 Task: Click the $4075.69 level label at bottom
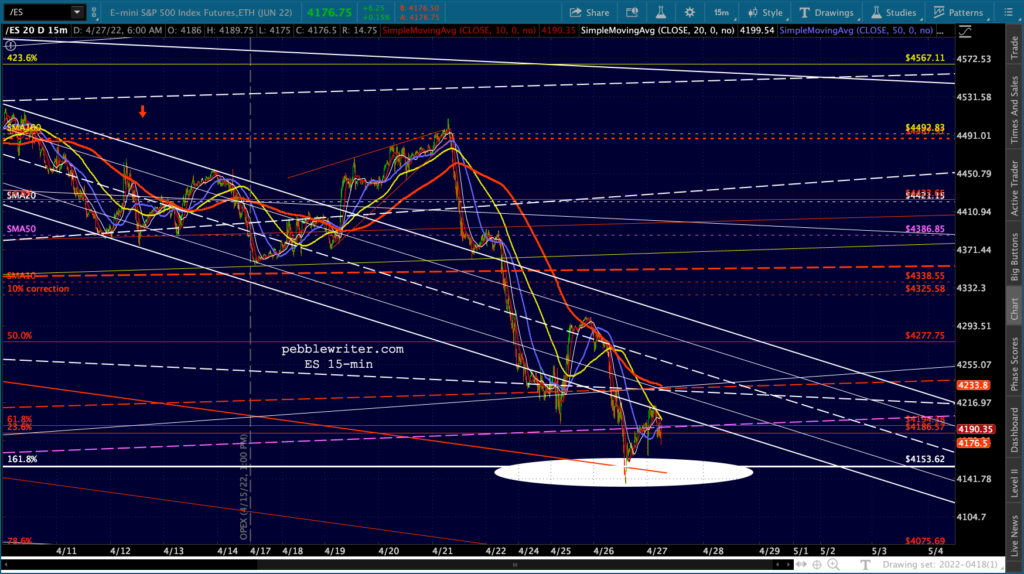pos(925,541)
